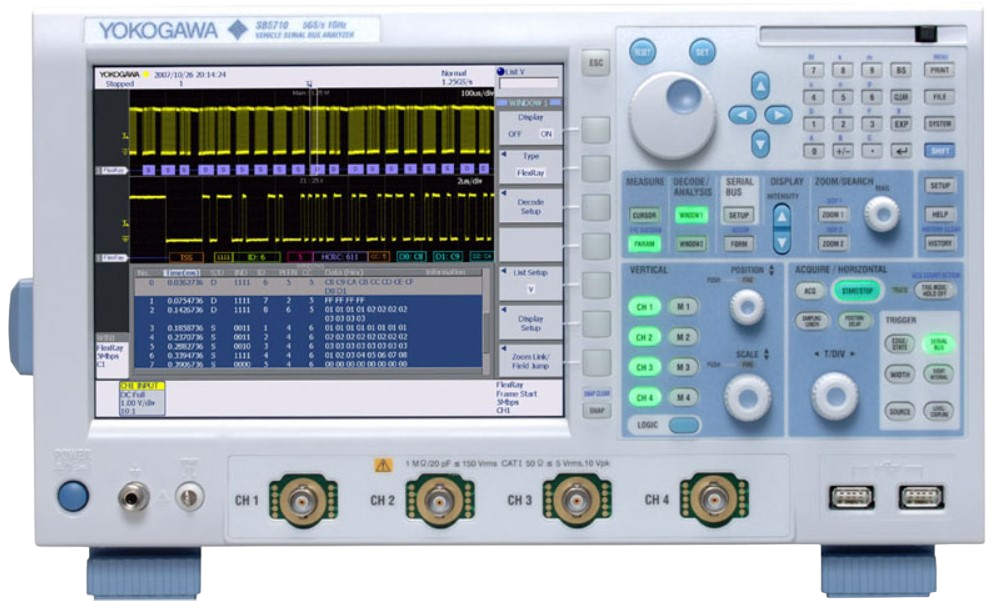The width and height of the screenshot is (991, 601).
Task: Open the Decode Setup submenu
Action: (x=530, y=205)
